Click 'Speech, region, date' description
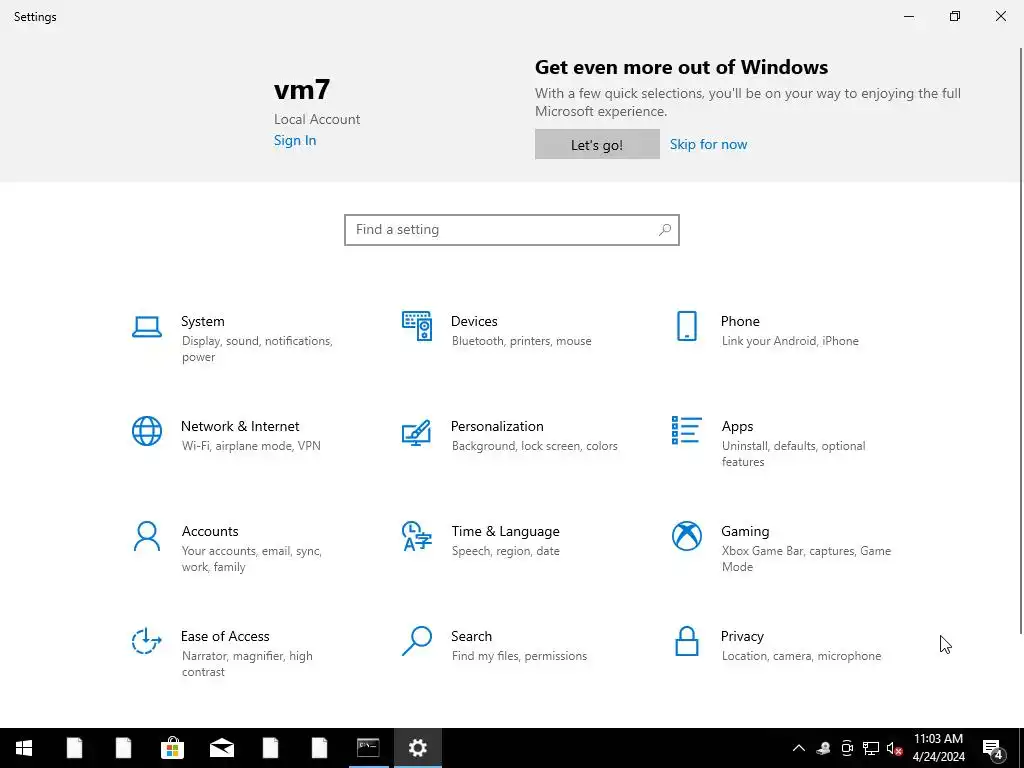 (505, 551)
